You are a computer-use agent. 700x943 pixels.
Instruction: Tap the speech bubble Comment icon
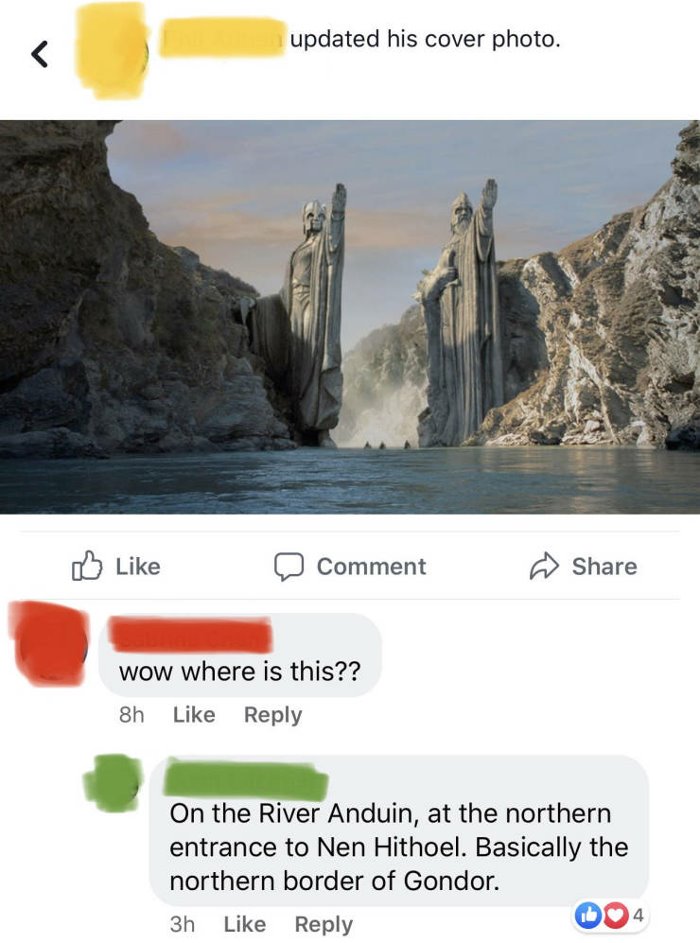[289, 567]
